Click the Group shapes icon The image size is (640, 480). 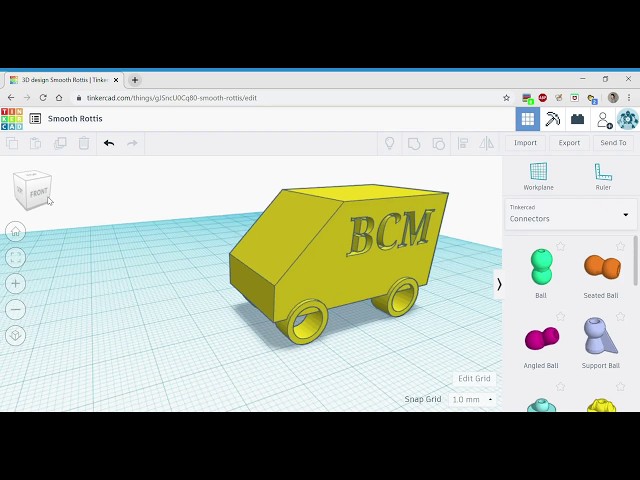(x=414, y=144)
